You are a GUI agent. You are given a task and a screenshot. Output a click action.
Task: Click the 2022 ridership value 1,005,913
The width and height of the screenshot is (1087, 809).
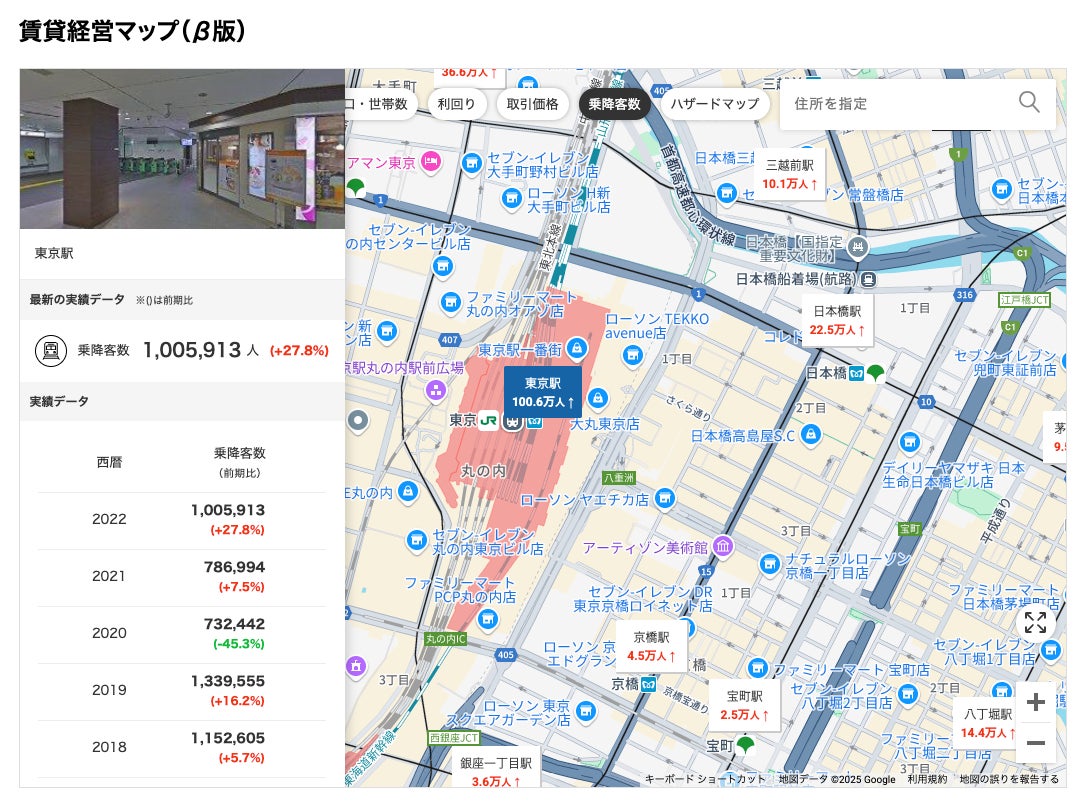pos(228,510)
